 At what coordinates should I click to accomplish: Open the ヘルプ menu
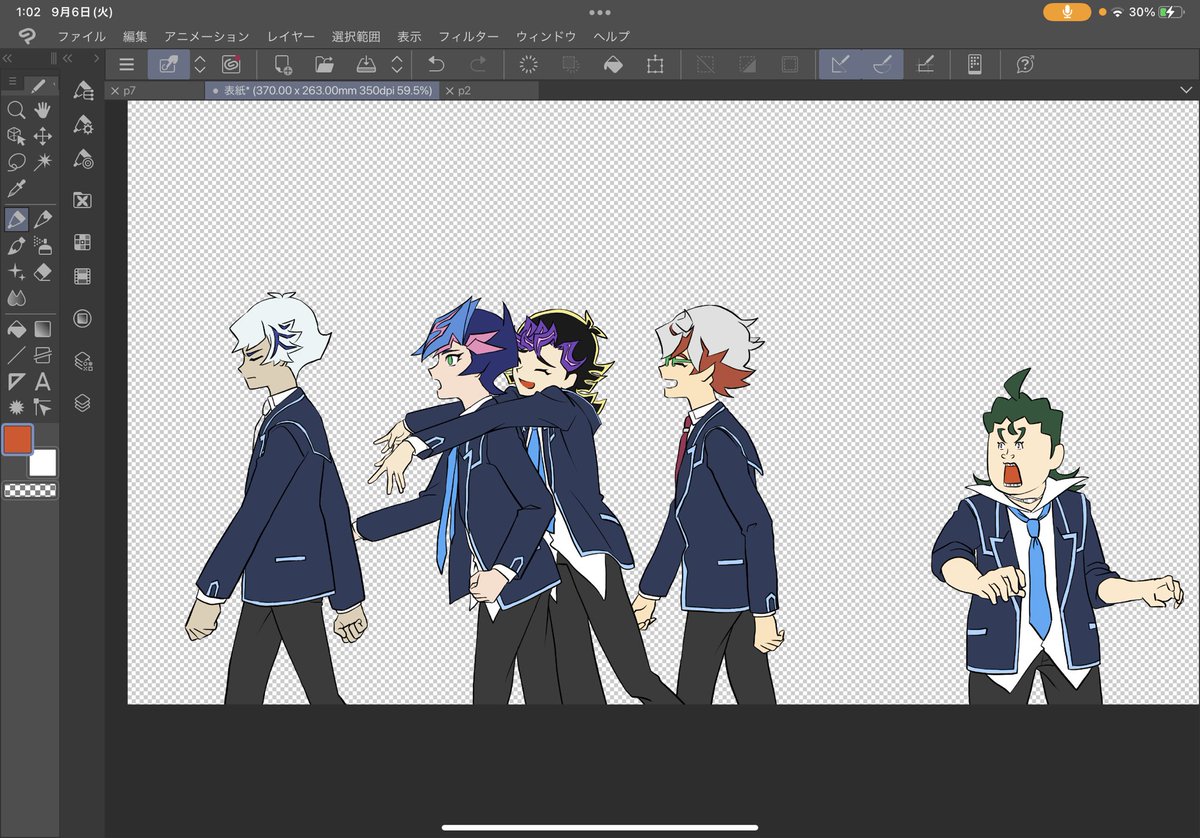[611, 36]
